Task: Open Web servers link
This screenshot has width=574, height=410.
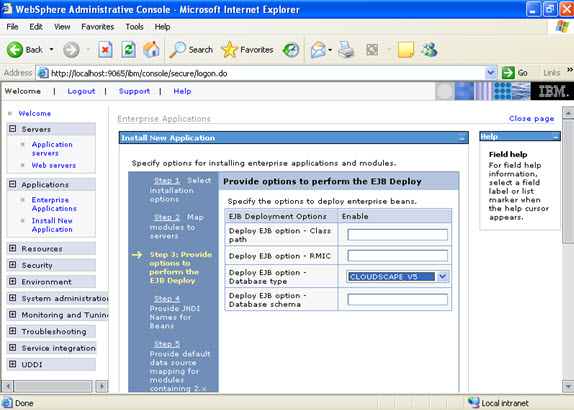Action: 54,165
